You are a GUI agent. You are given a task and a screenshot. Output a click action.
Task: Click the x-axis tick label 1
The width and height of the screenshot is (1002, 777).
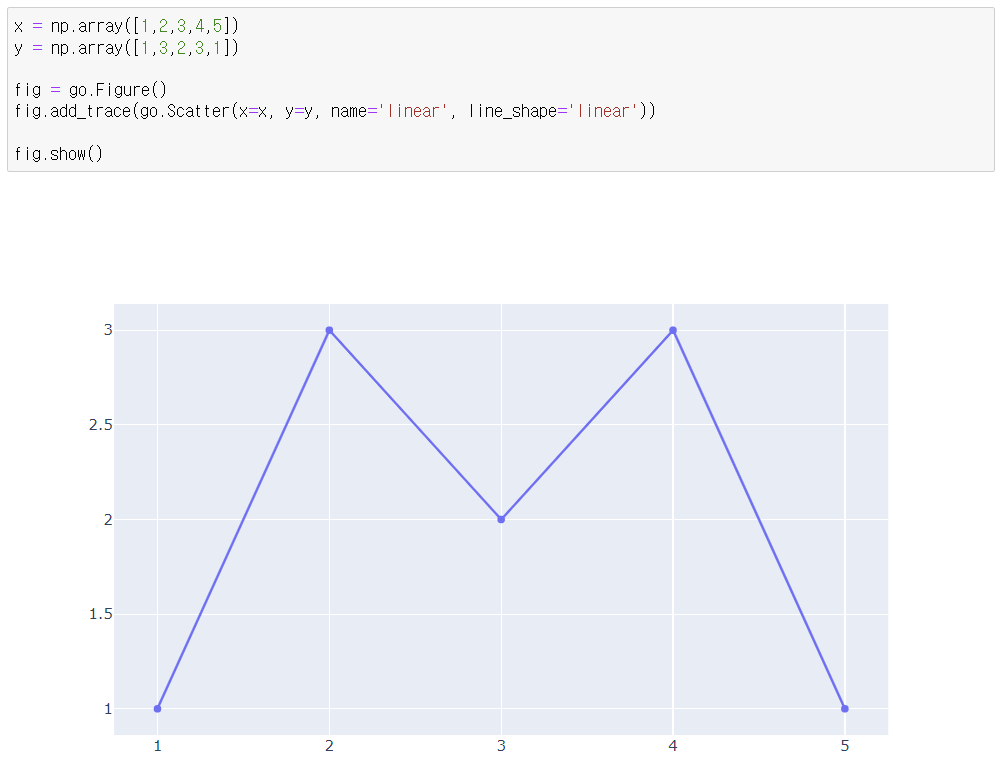point(157,746)
